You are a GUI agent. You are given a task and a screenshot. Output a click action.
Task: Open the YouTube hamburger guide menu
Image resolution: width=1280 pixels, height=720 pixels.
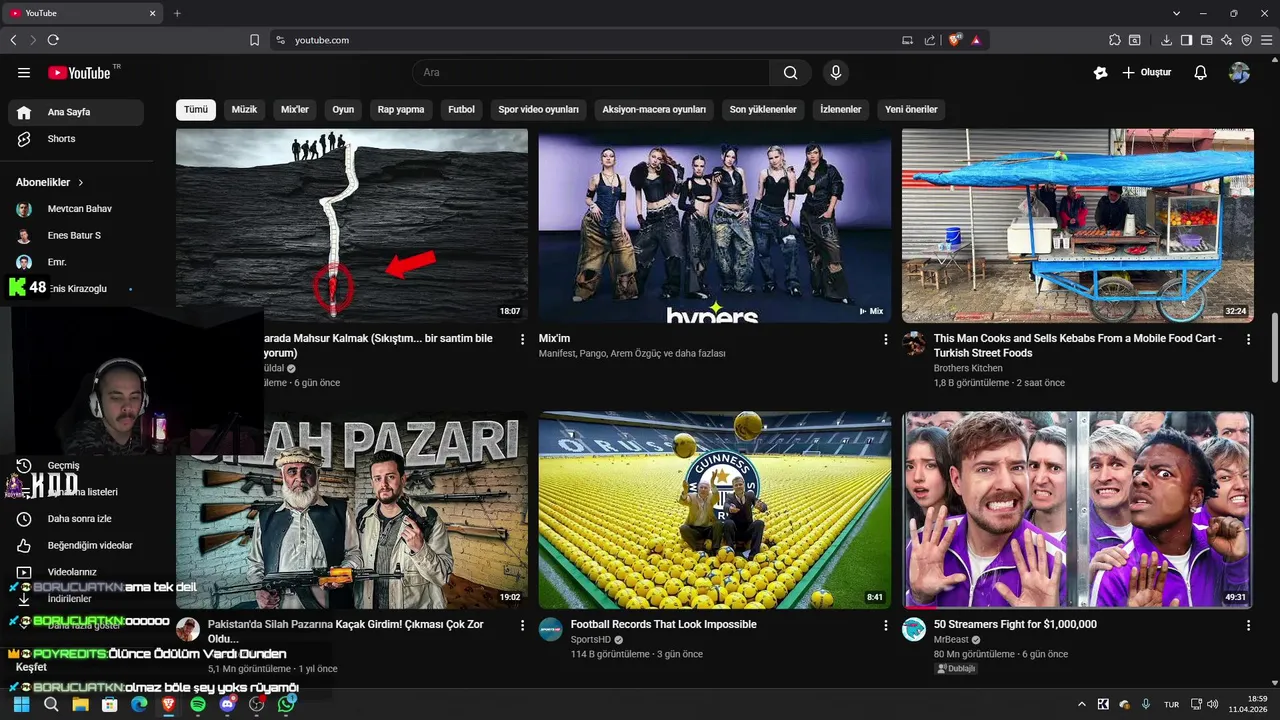coord(24,72)
